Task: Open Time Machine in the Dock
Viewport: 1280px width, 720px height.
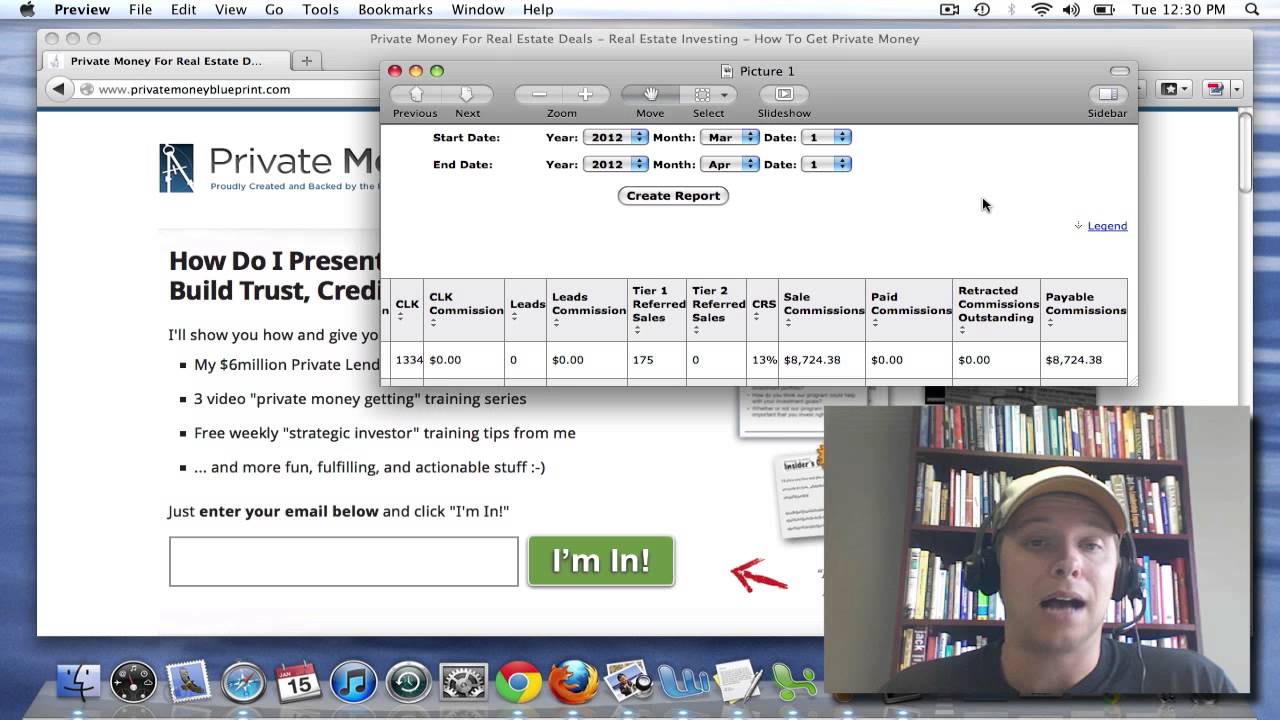Action: (x=408, y=683)
